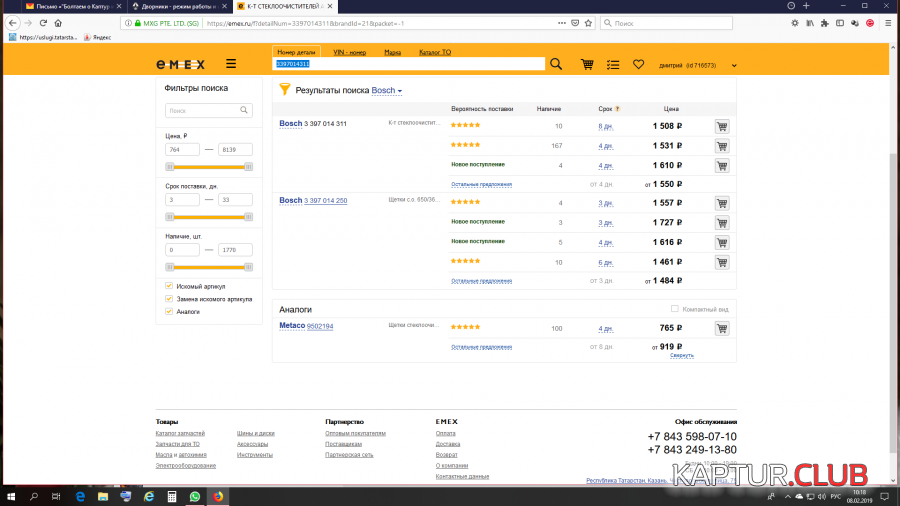The height and width of the screenshot is (506, 900).
Task: Open the Оптовым покупателям footer link
Action: point(355,433)
